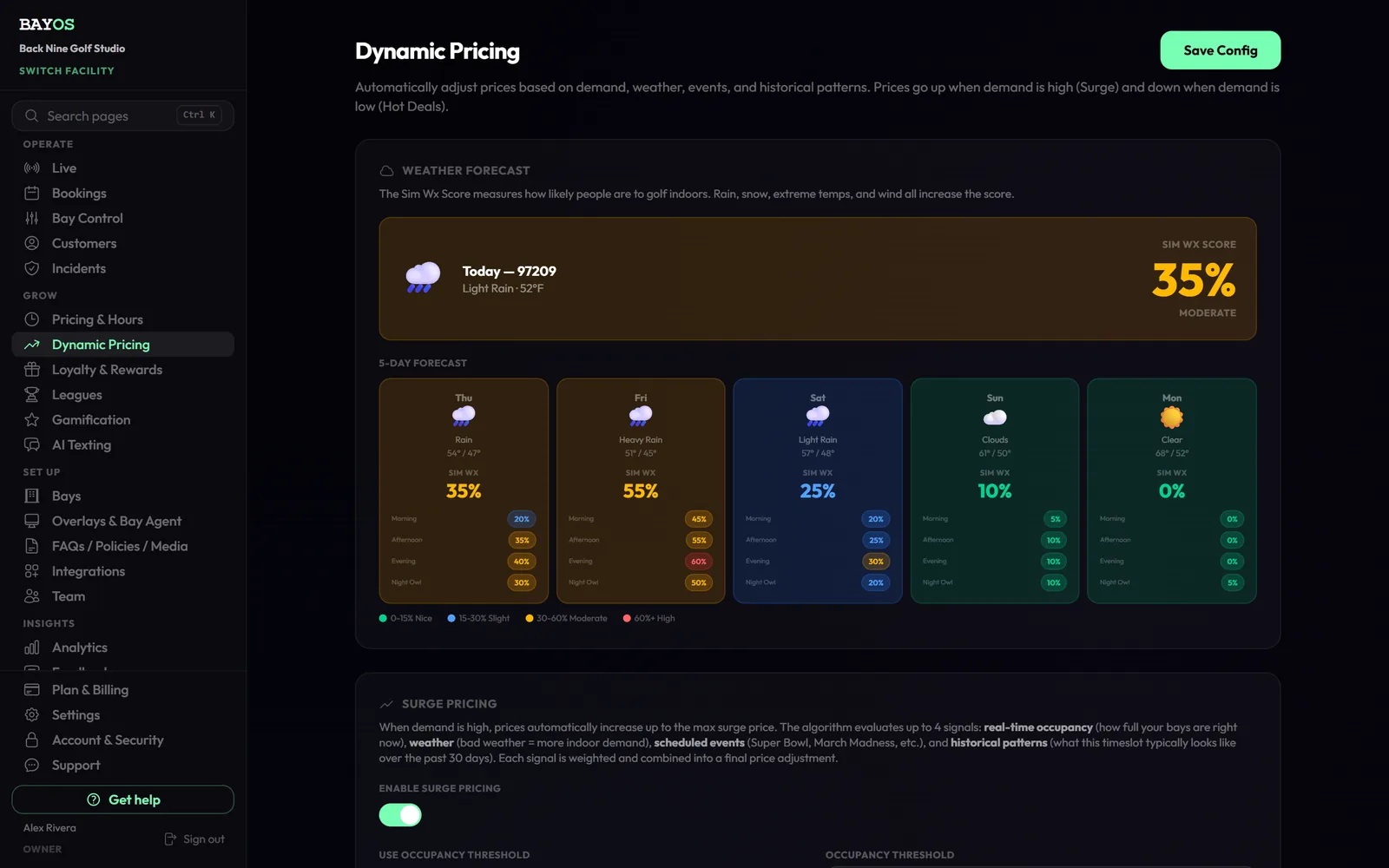Click the Search pages field
The image size is (1389, 868).
coord(123,115)
